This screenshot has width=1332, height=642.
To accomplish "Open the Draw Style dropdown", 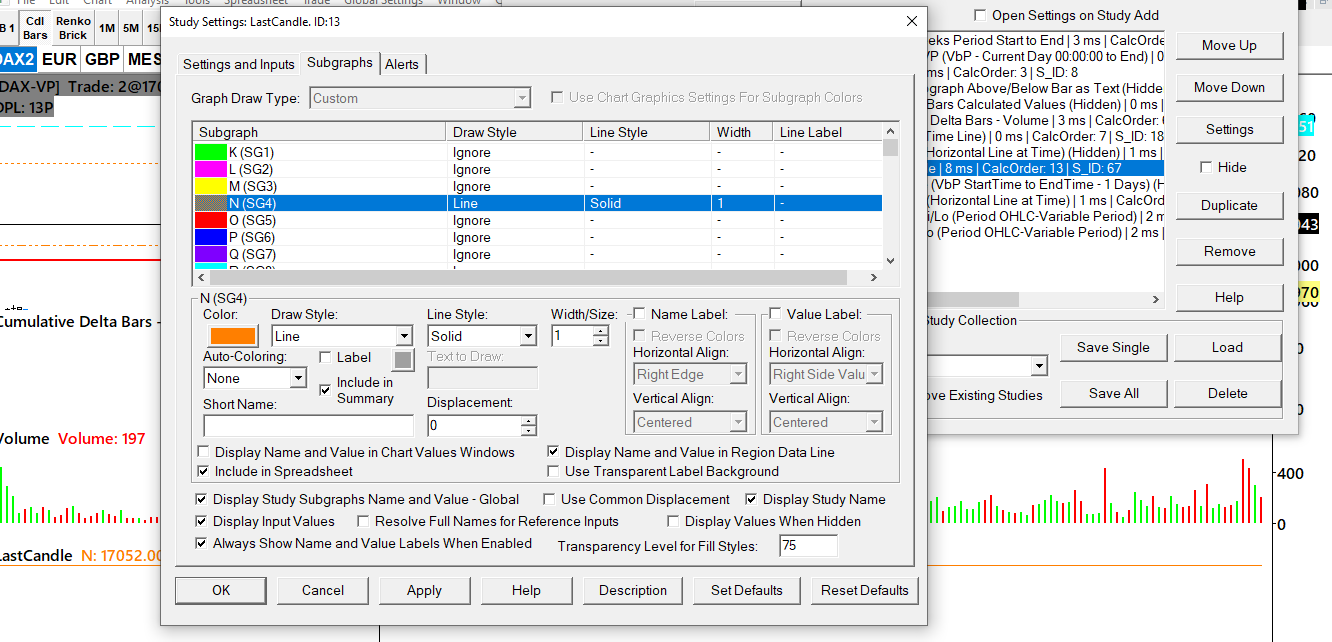I will coord(404,337).
